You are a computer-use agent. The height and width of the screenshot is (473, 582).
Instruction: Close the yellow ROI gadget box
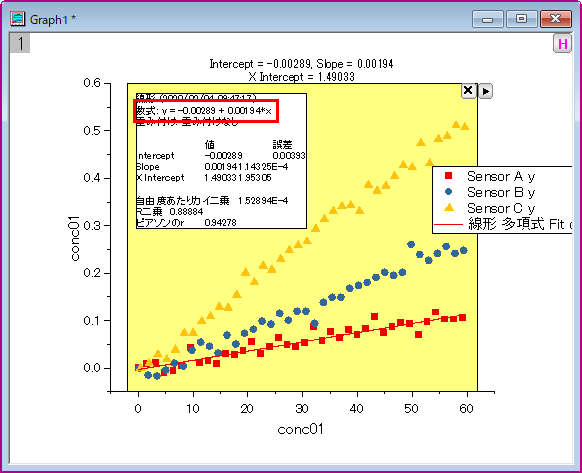pyautogui.click(x=468, y=91)
